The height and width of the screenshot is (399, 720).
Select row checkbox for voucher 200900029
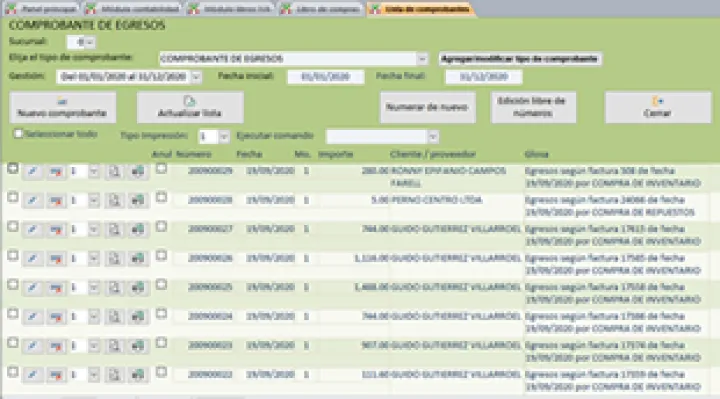pos(13,169)
